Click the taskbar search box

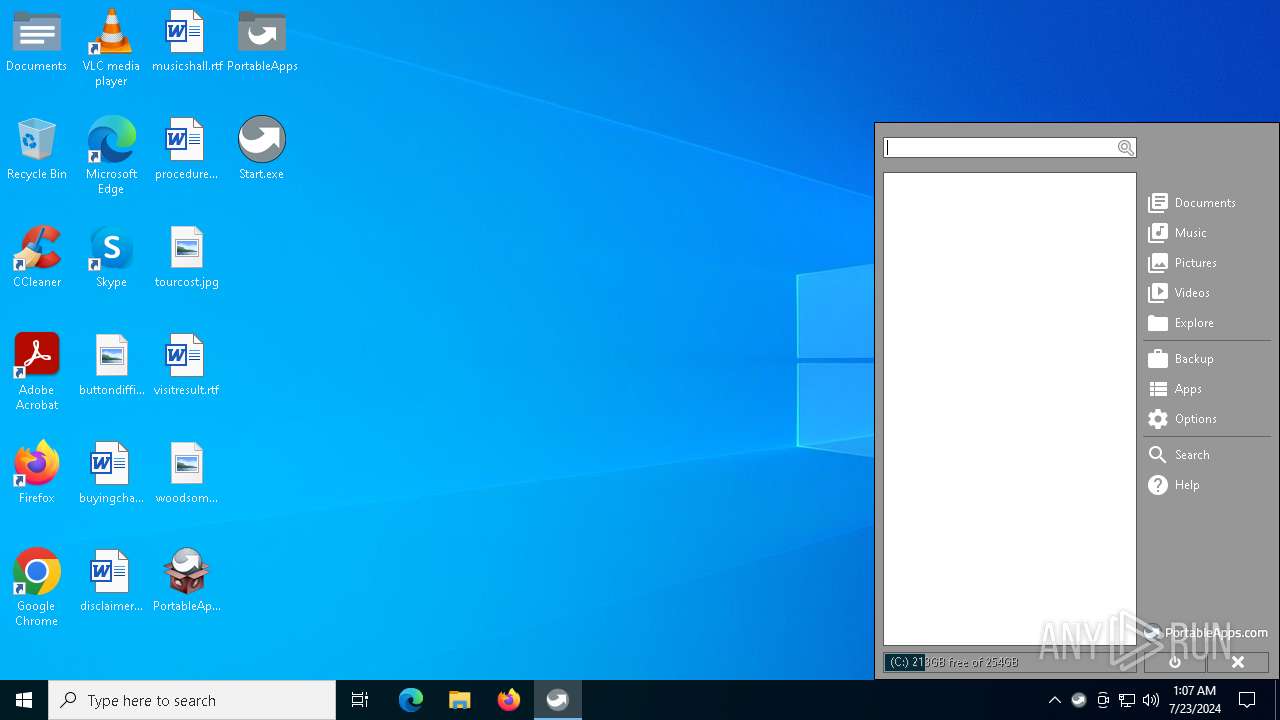(192, 700)
